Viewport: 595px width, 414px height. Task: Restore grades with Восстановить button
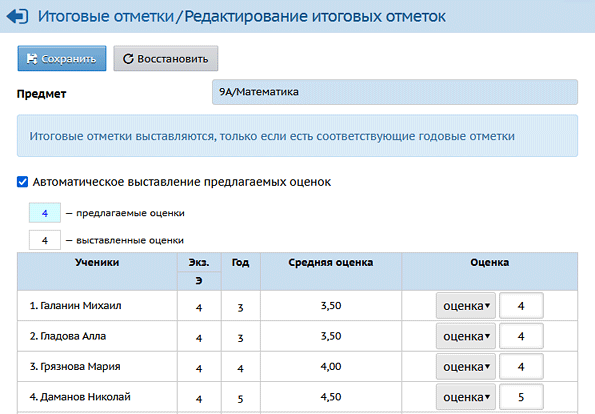point(166,58)
